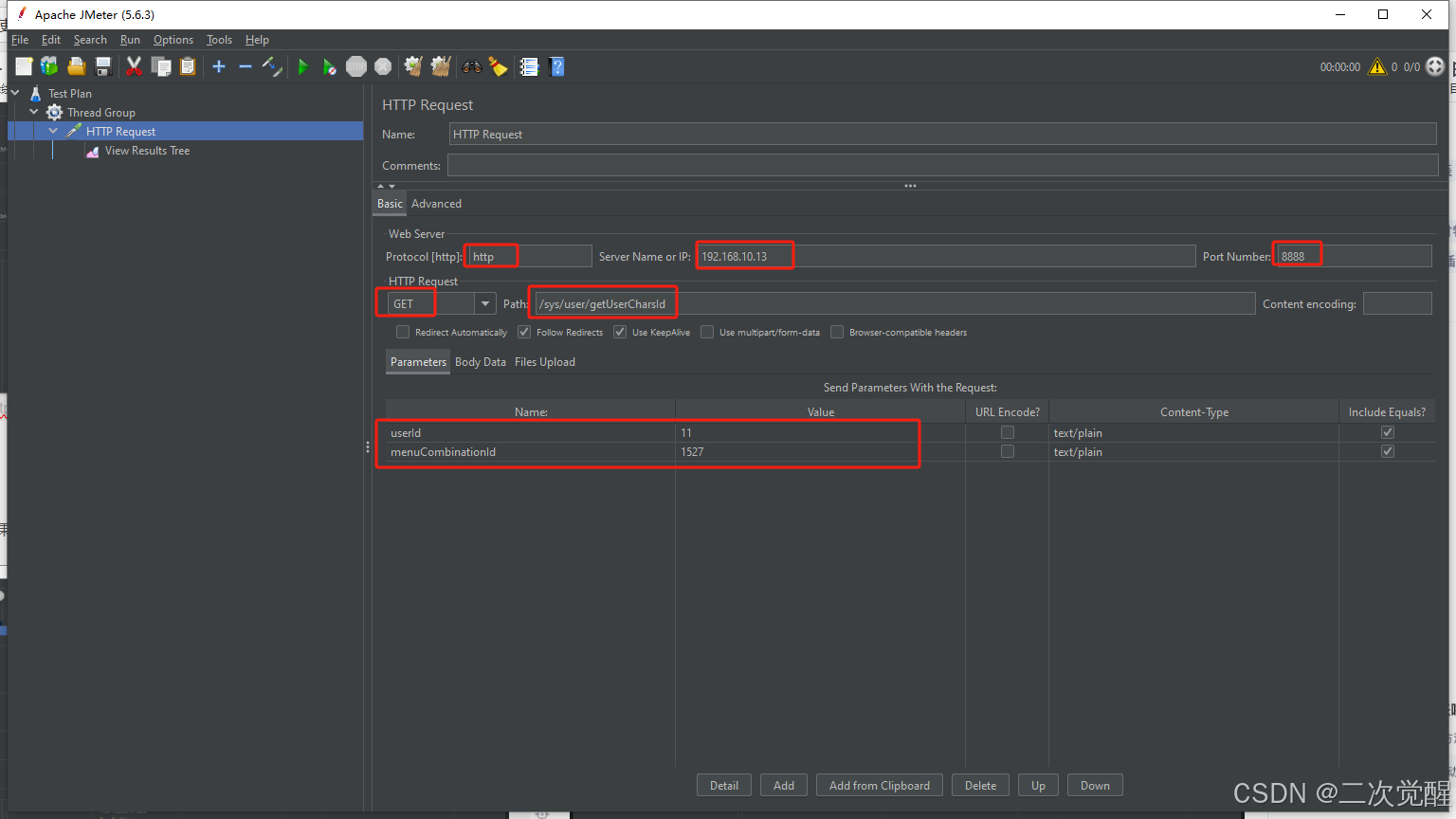
Task: Collapse the Thread Group tree node
Action: 34,112
